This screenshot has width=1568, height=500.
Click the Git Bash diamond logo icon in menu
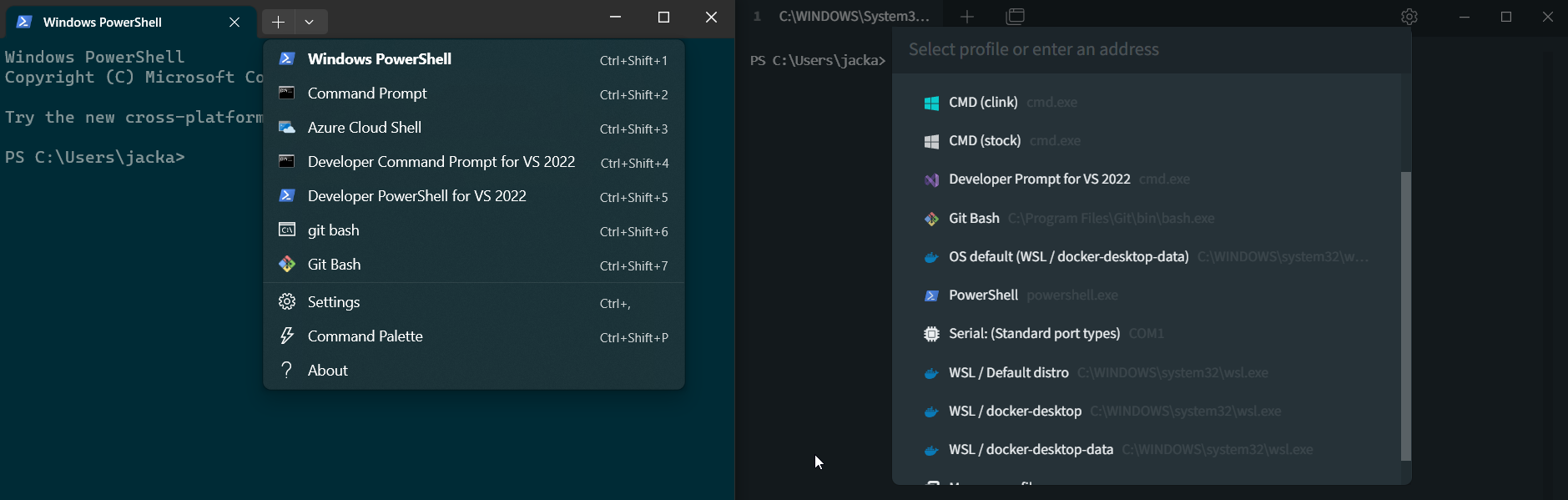[287, 264]
